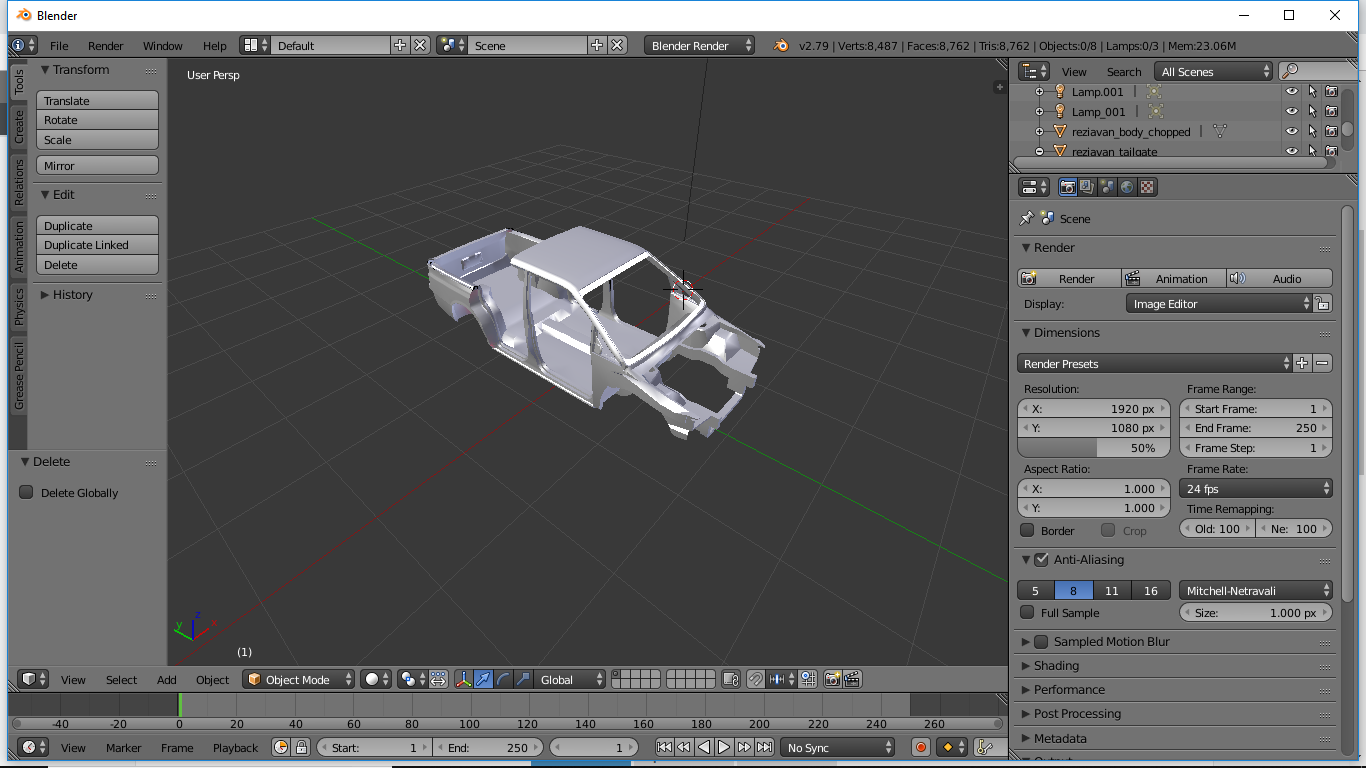Jump to the last frame in timeline

[765, 747]
